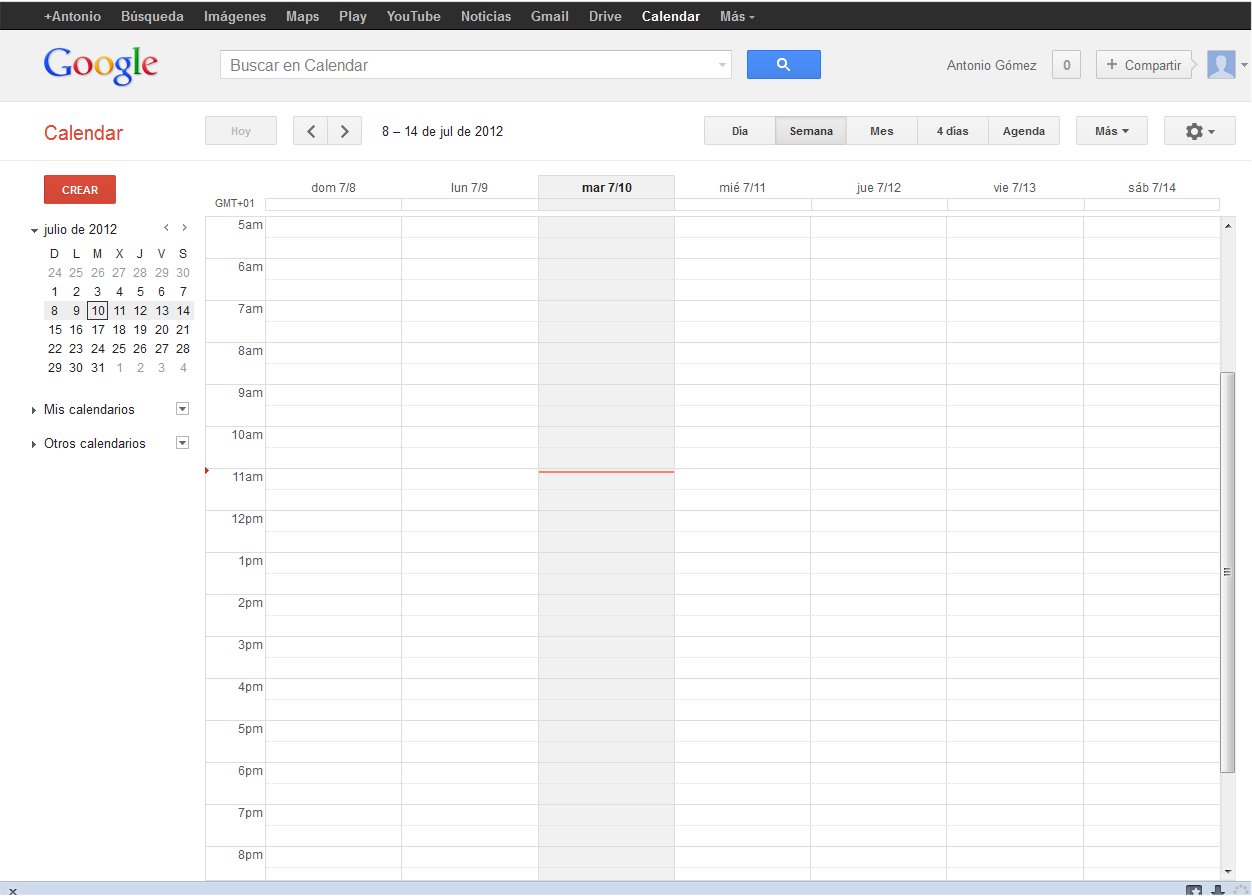Viewport: 1252px width, 896px height.
Task: Open search options dropdown arrow in search box
Action: (722, 66)
